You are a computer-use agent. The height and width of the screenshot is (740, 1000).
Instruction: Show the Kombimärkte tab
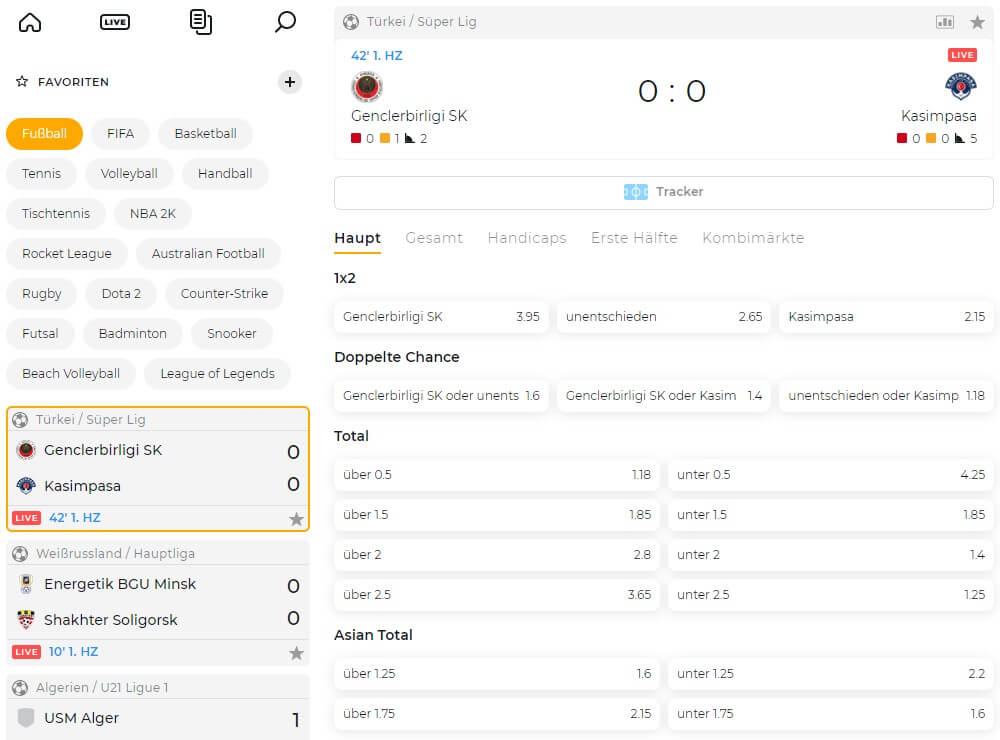point(753,238)
